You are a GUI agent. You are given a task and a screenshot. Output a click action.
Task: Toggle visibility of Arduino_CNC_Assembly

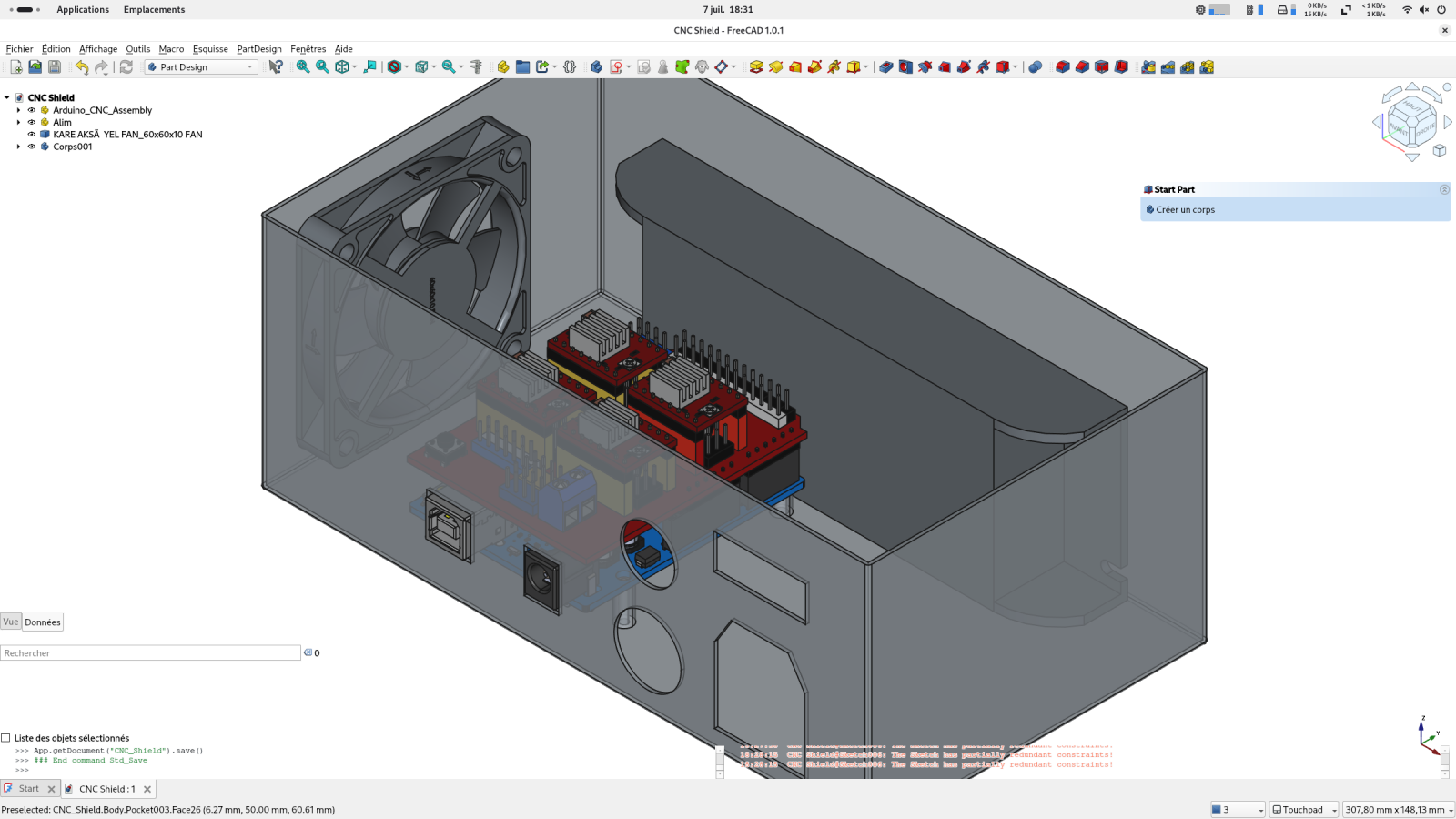click(x=31, y=110)
